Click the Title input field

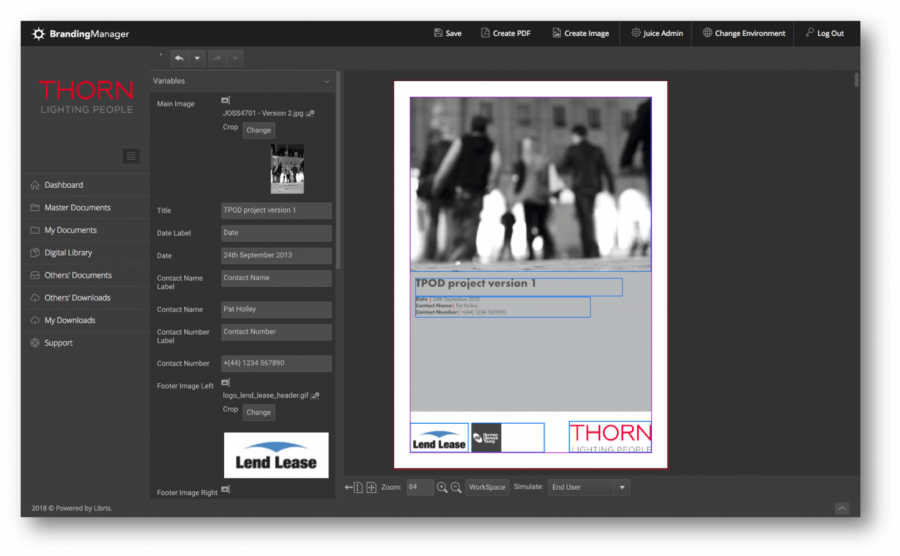[276, 210]
